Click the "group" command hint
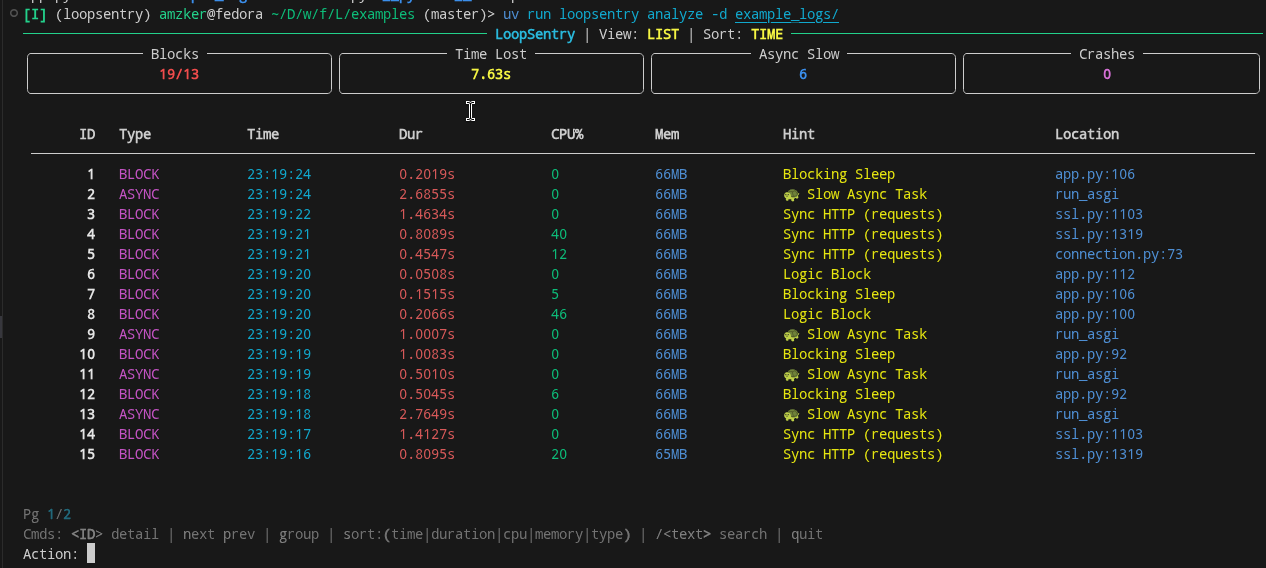The image size is (1266, 568). [x=299, y=534]
